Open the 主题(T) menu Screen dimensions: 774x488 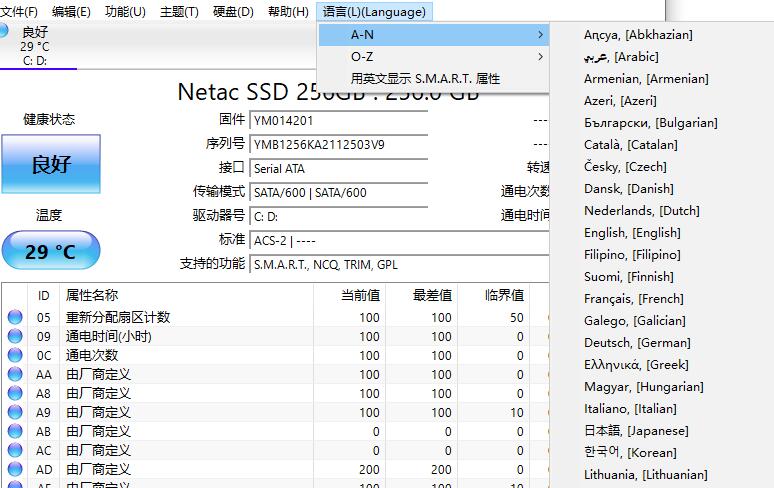[x=179, y=11]
